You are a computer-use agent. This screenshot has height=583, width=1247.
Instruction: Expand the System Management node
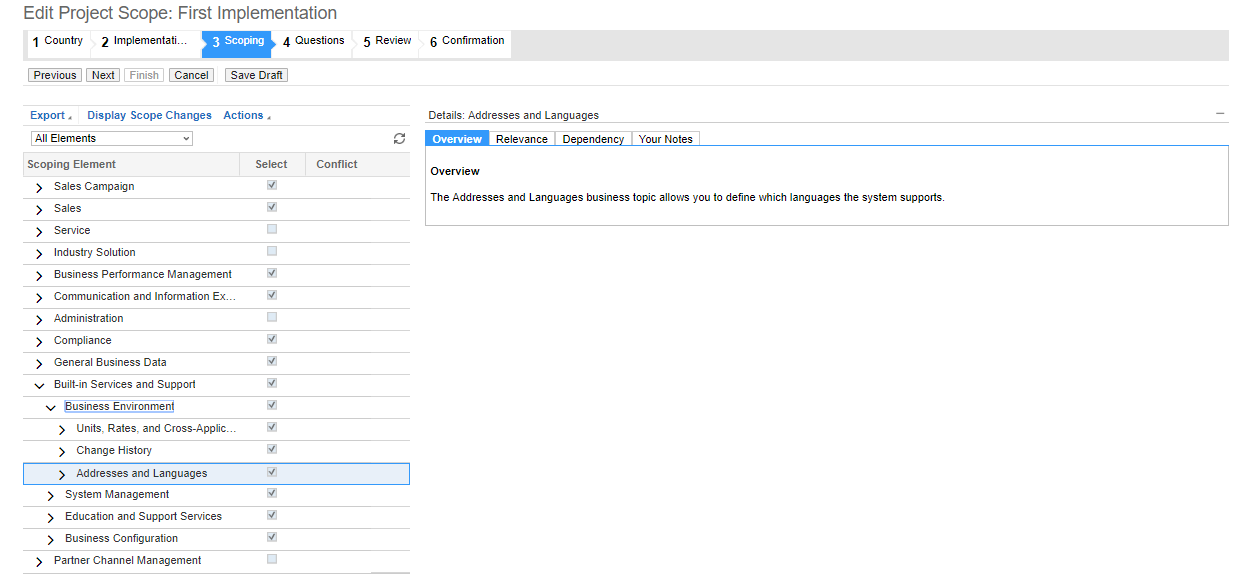tap(51, 495)
